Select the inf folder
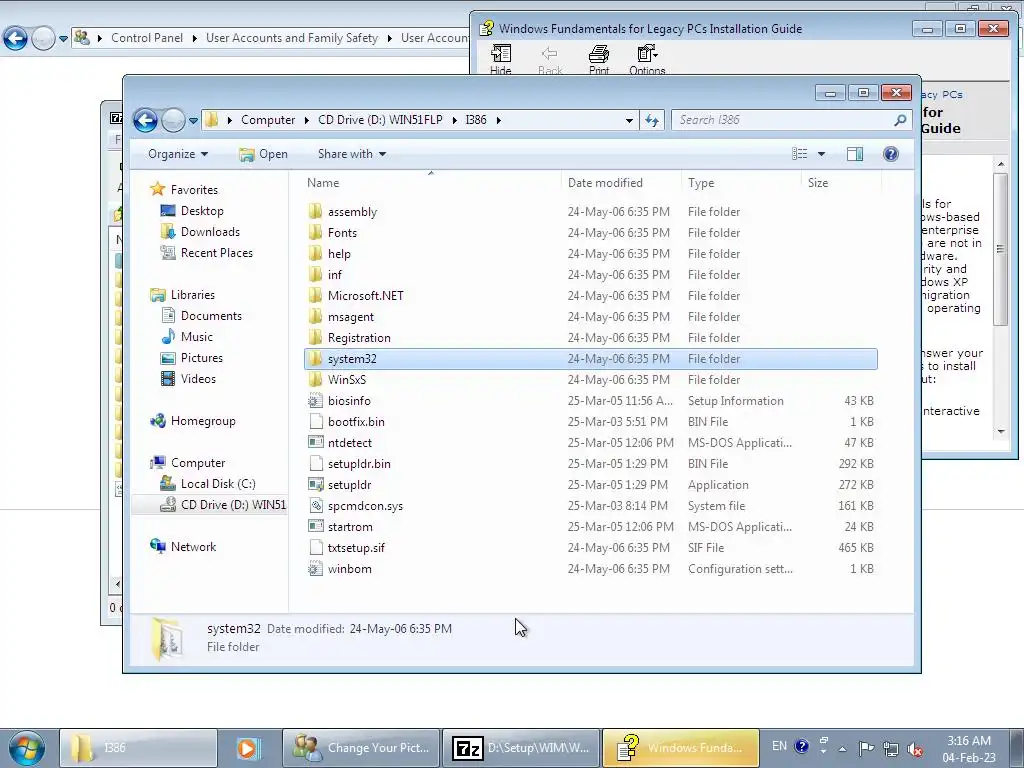 tap(334, 275)
